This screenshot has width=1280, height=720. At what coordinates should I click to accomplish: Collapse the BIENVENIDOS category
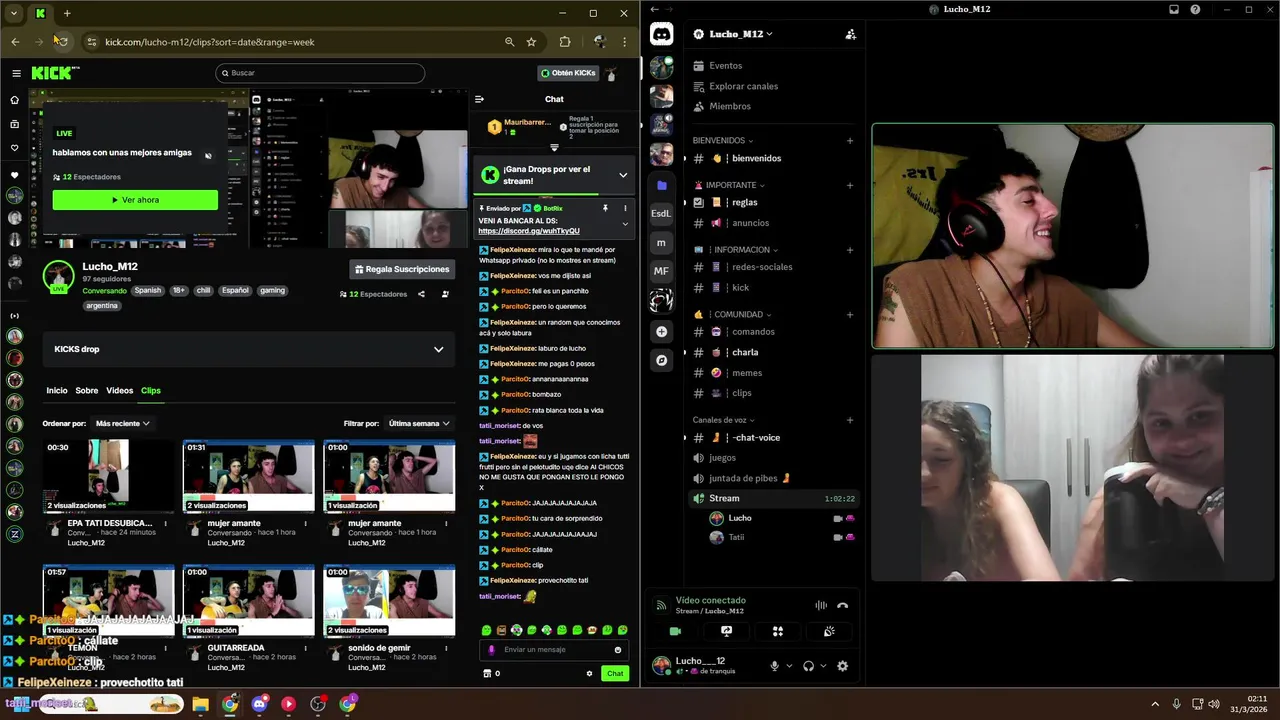722,141
